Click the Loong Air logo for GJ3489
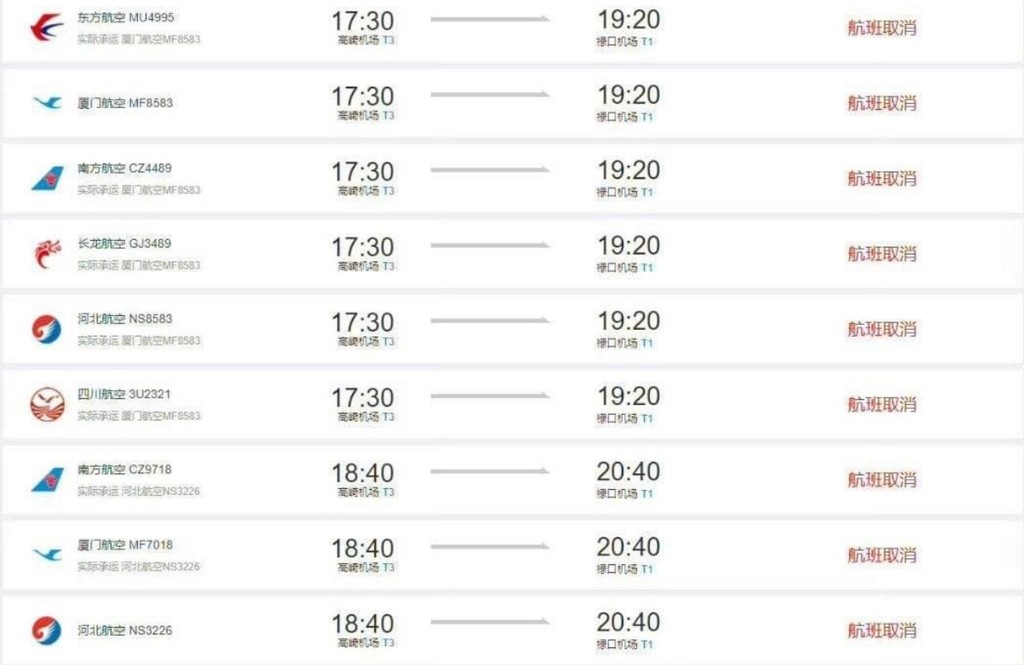This screenshot has height=665, width=1024. (46, 254)
